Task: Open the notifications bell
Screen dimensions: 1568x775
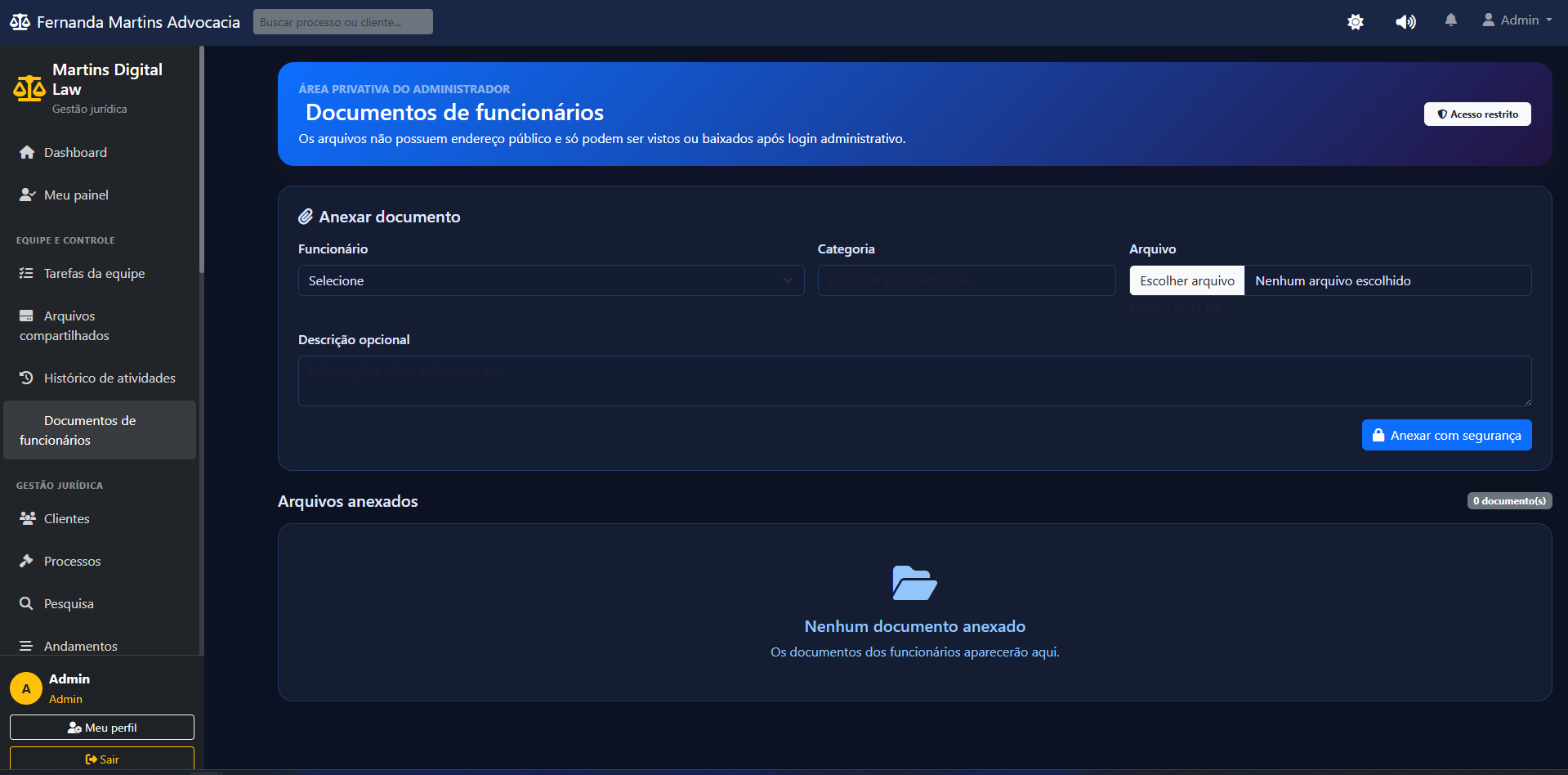Action: coord(1451,20)
